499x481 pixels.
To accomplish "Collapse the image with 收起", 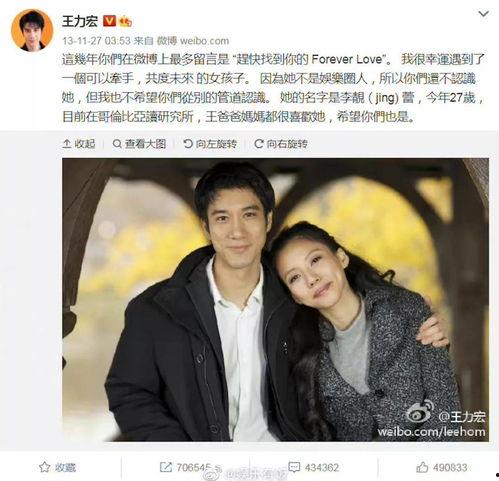I will 79,144.
